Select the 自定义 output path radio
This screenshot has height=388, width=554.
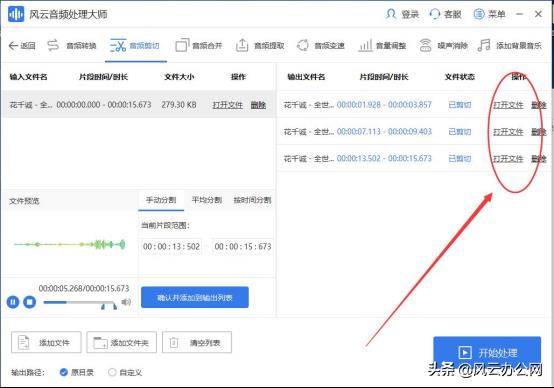[x=112, y=372]
